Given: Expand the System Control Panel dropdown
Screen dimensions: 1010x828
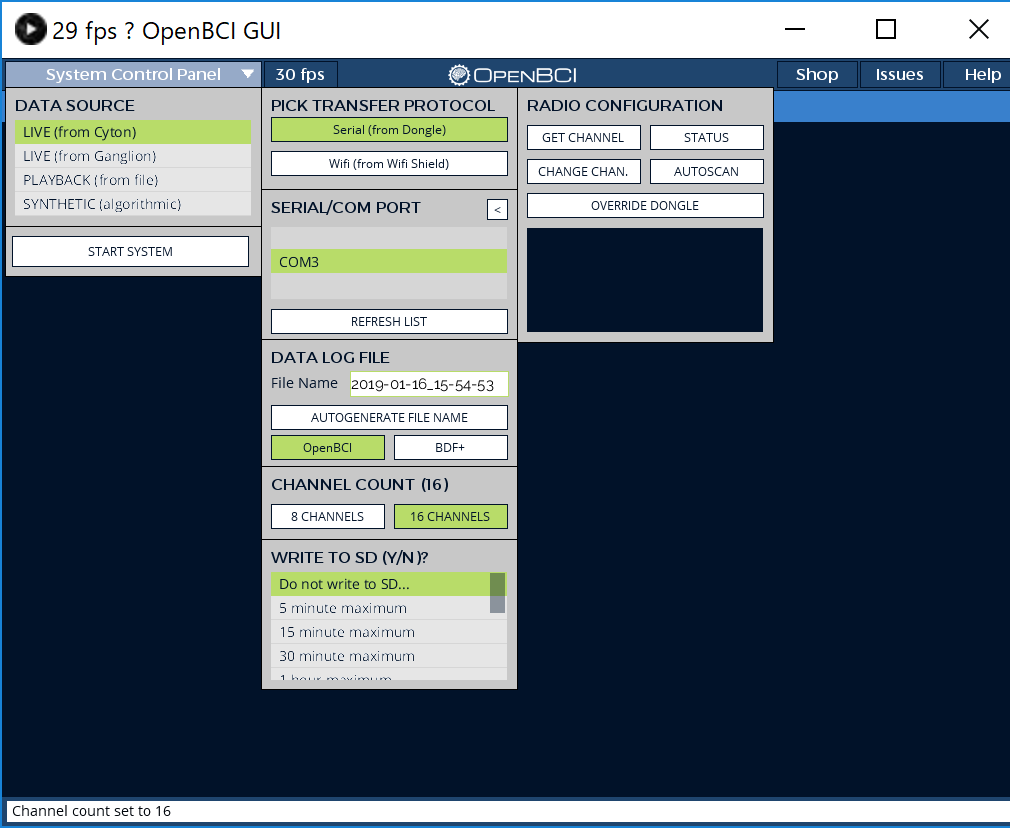Looking at the screenshot, I should click(x=133, y=75).
